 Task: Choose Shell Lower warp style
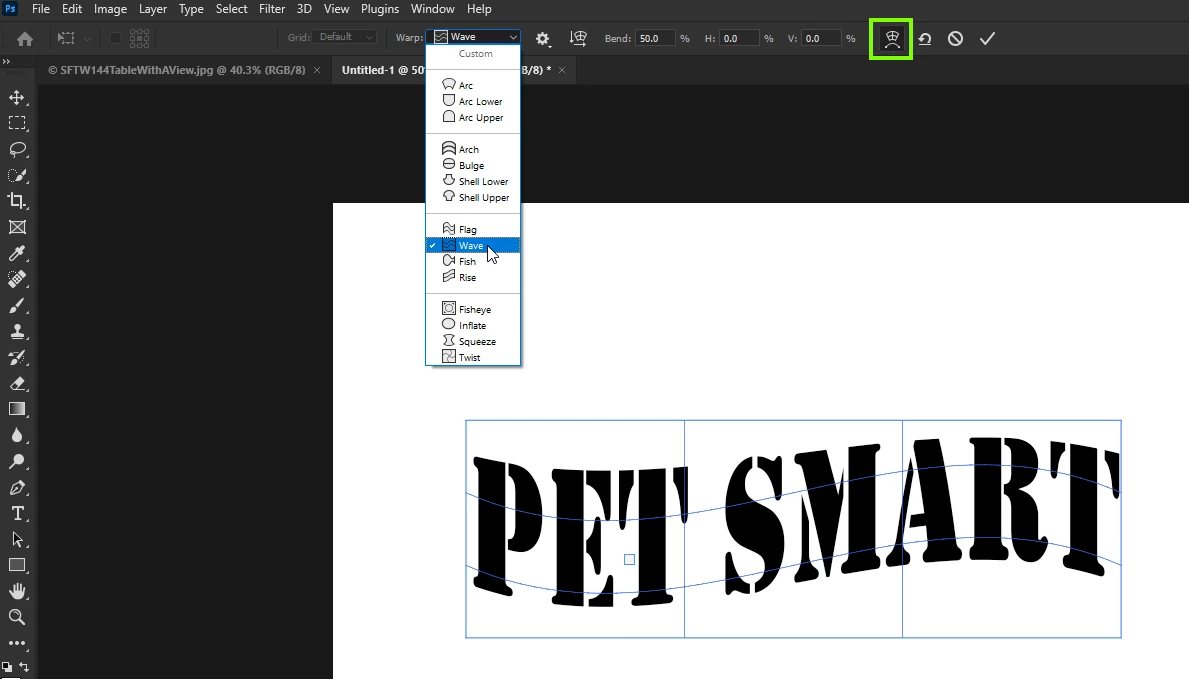[473, 181]
